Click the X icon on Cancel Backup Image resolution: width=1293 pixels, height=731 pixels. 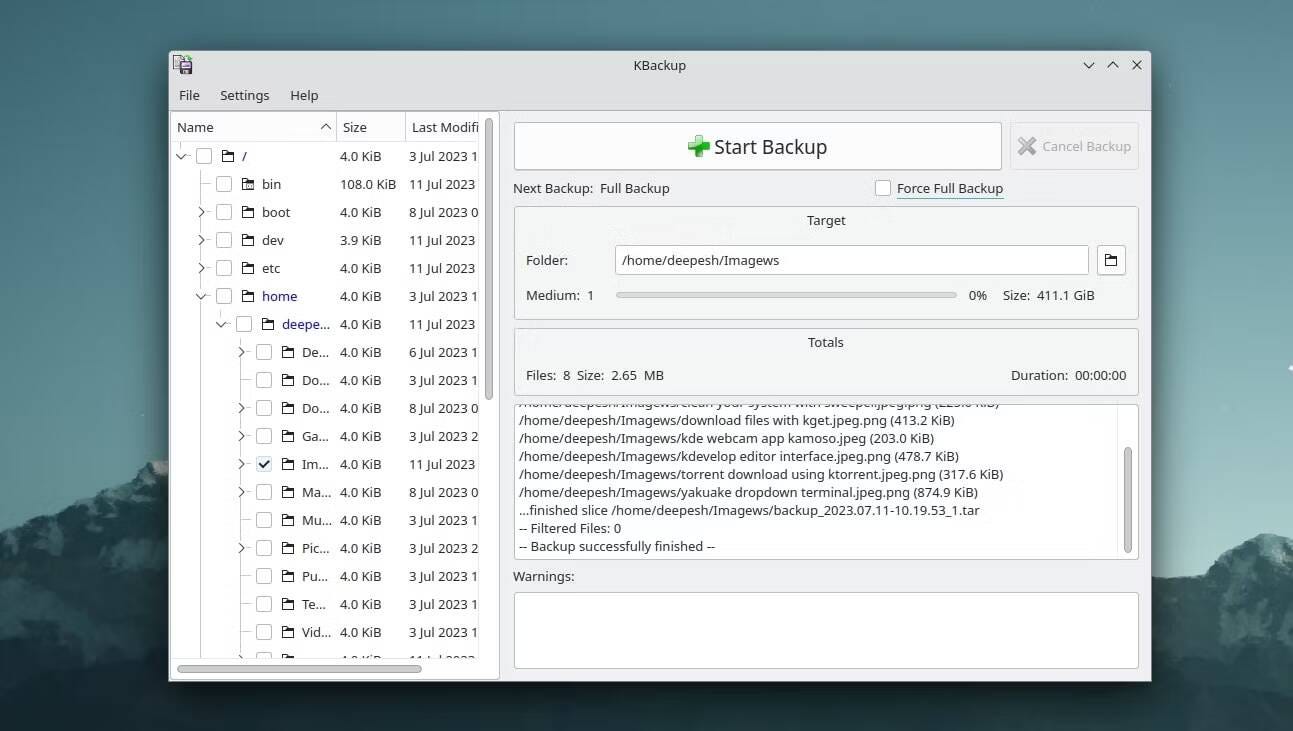coord(1026,146)
